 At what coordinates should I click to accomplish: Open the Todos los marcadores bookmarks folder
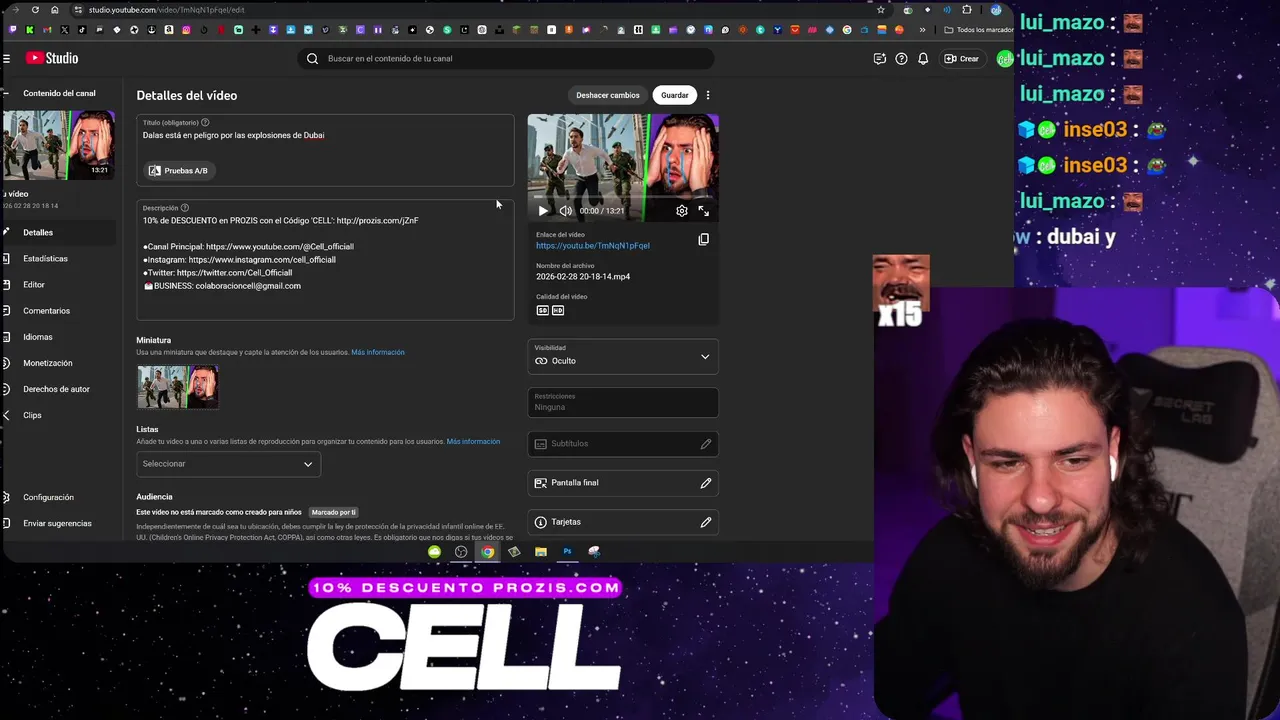[979, 30]
